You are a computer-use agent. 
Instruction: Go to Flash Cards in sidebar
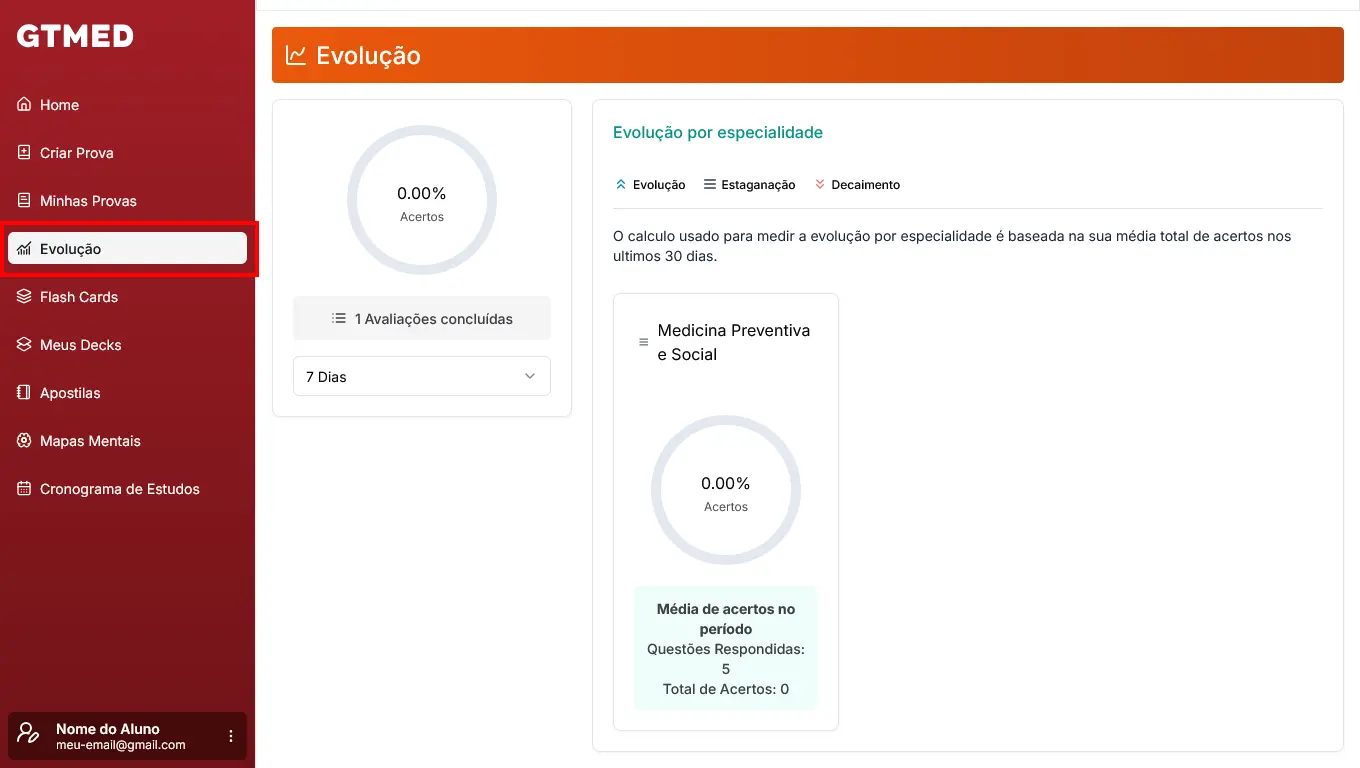(x=79, y=297)
